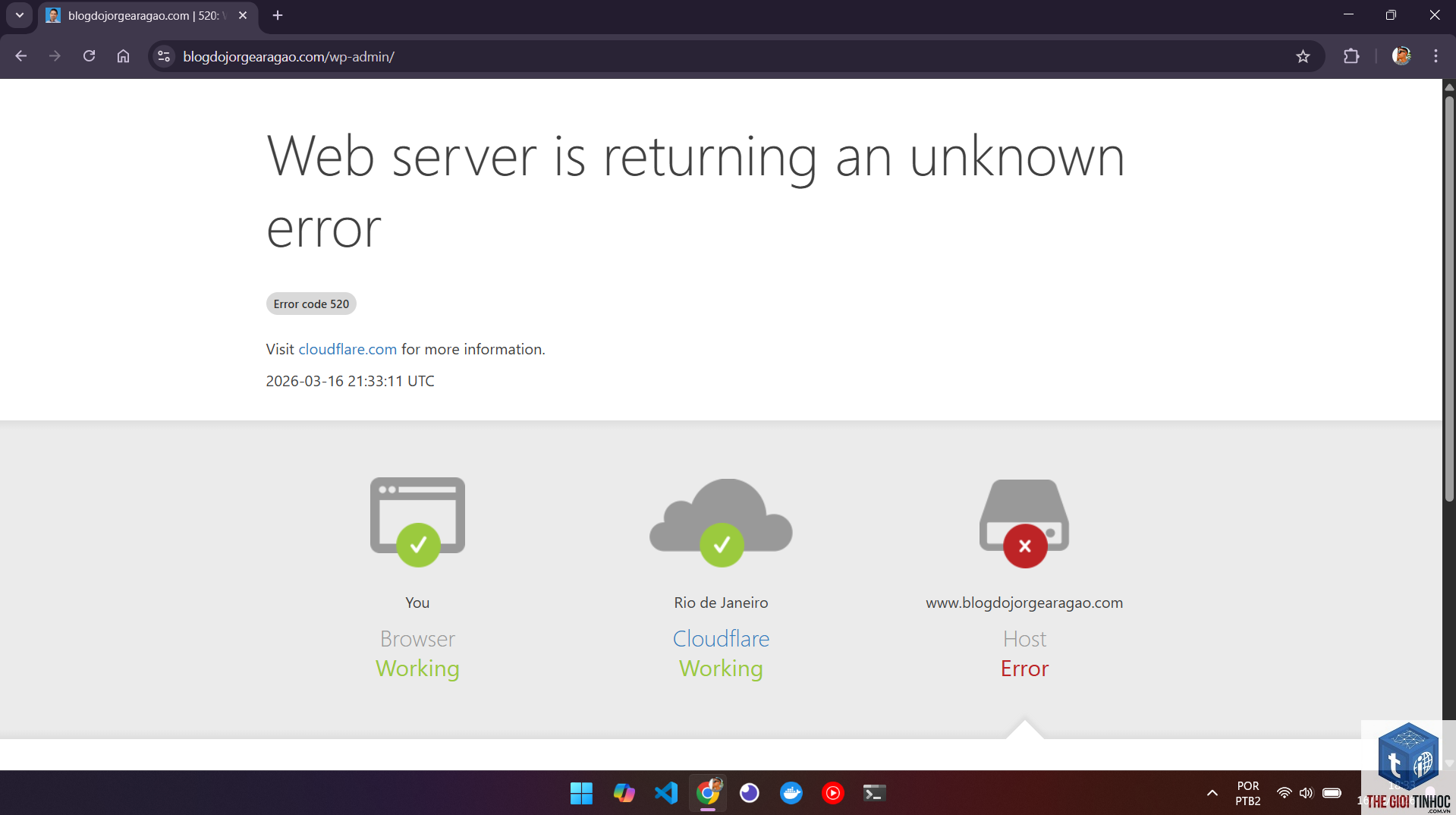The image size is (1456, 815).
Task: Check the battery status icon
Action: [x=1332, y=793]
